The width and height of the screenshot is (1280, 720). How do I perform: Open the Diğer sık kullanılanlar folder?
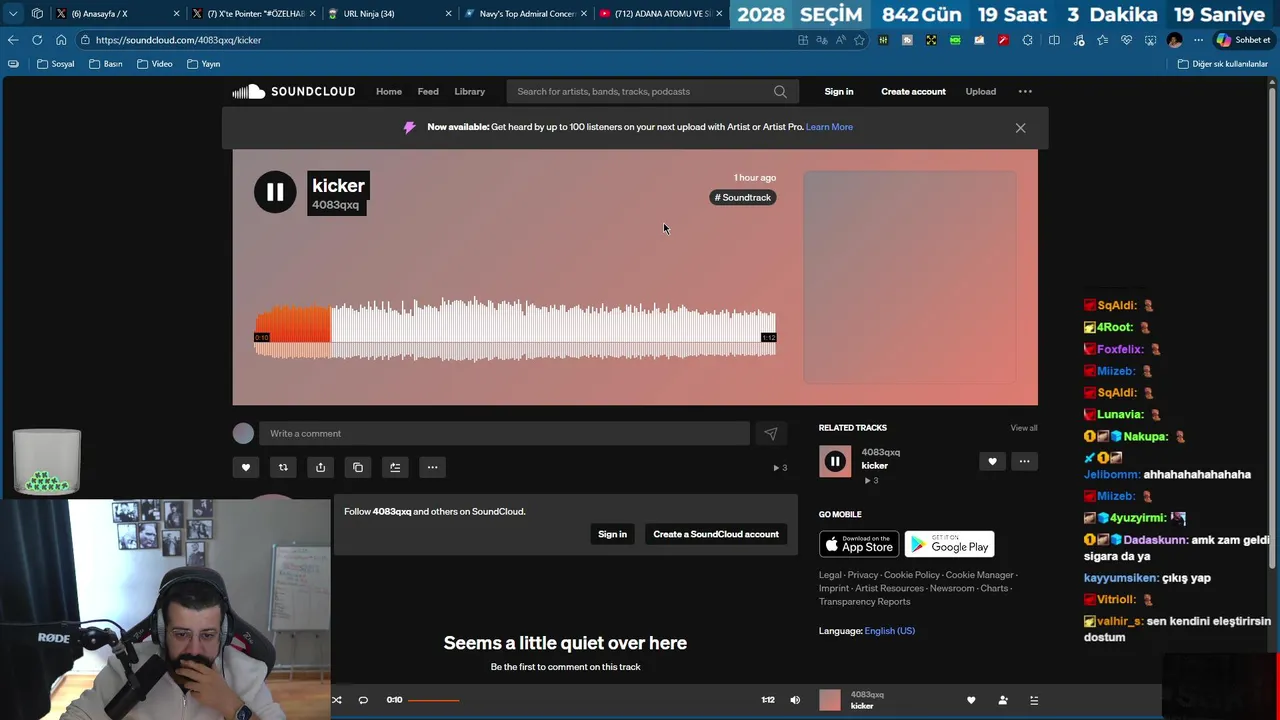tap(1223, 64)
